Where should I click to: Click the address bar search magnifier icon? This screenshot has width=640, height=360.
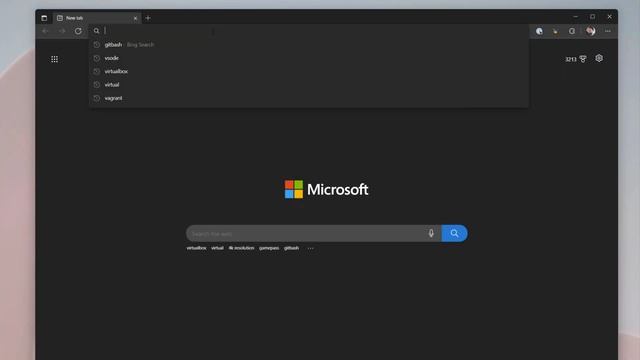(96, 31)
